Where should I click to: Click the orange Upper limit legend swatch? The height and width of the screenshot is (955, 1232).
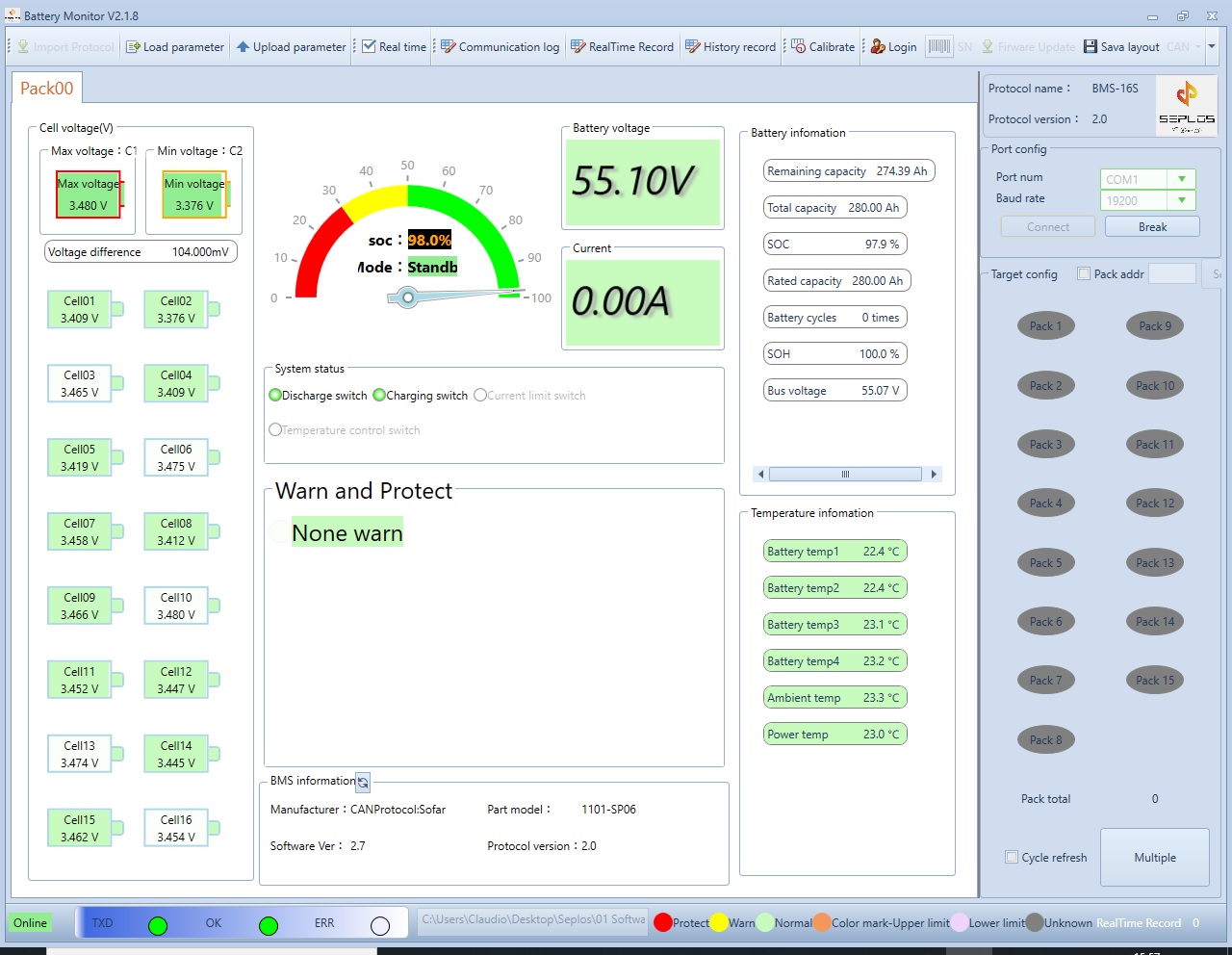[x=822, y=922]
